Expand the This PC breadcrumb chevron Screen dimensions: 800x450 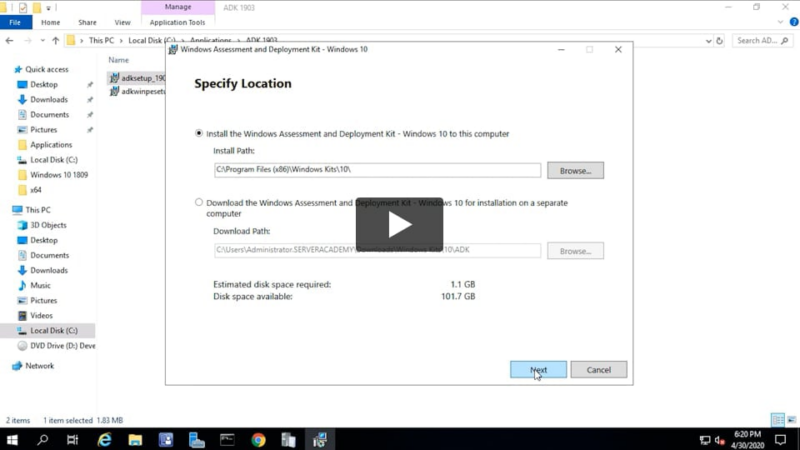pos(82,41)
